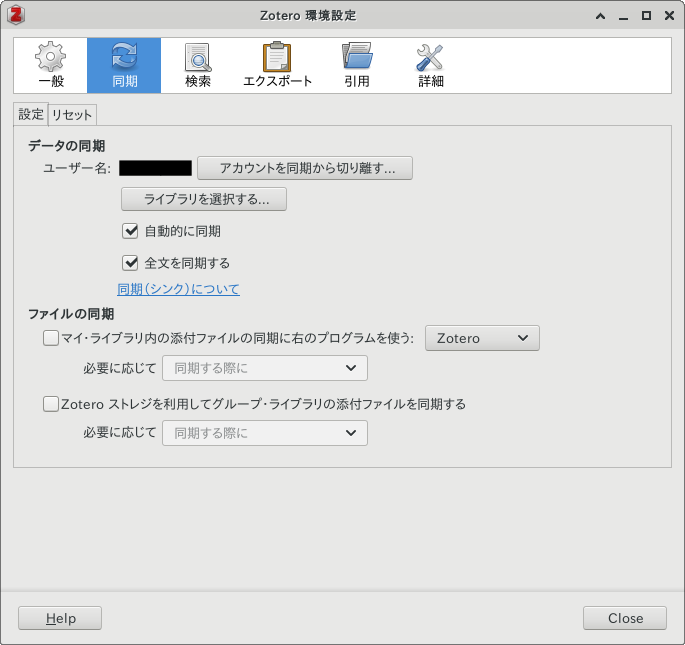This screenshot has width=685, height=645.
Task: Select the 同期 (Sync) pane icon
Action: pyautogui.click(x=124, y=65)
